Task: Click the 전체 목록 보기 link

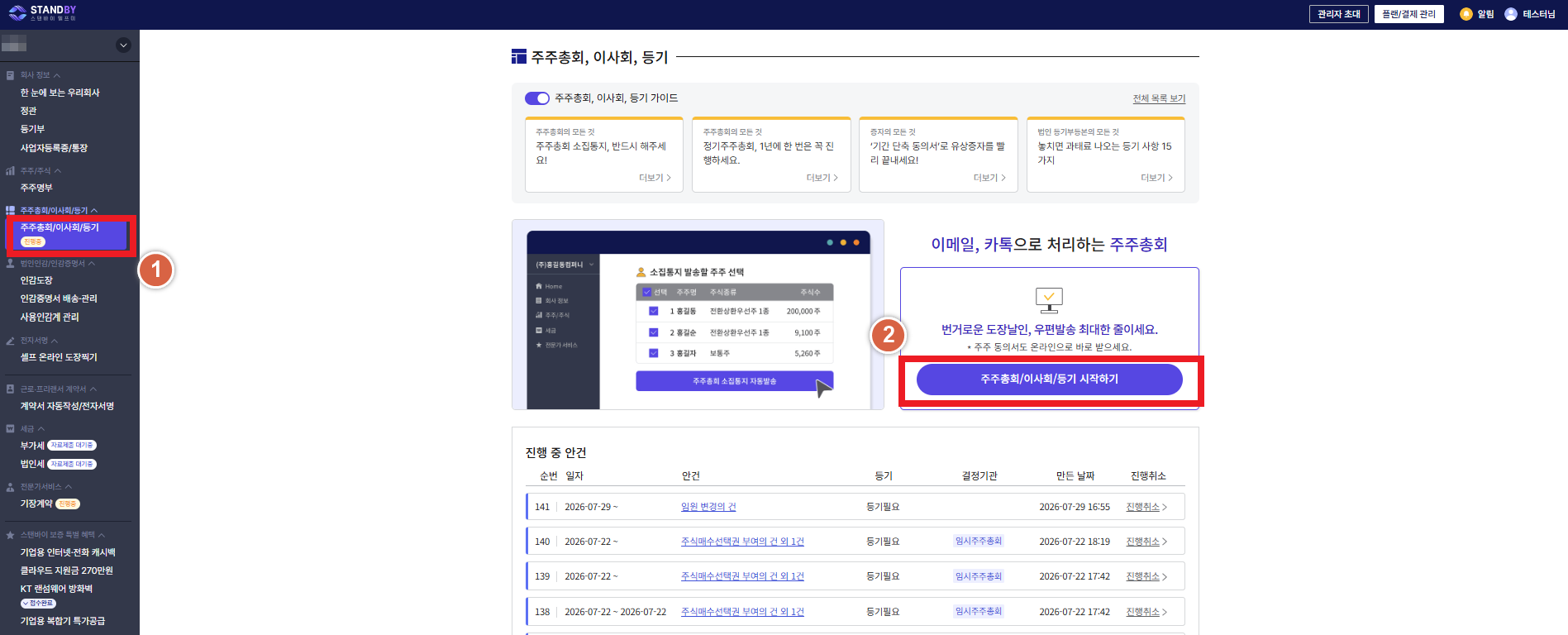Action: pyautogui.click(x=1159, y=98)
